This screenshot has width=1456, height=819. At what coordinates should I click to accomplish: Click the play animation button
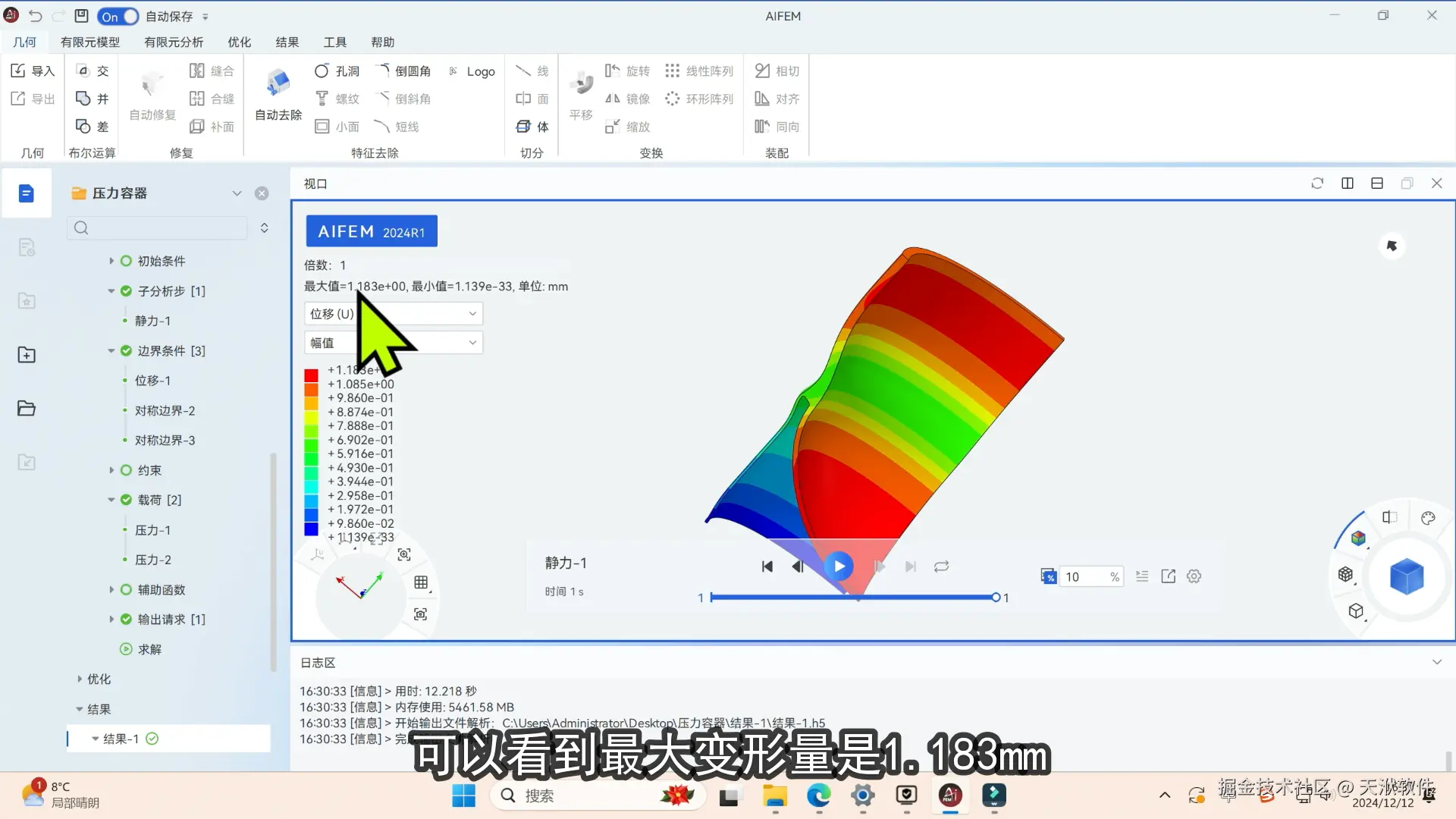click(x=839, y=566)
